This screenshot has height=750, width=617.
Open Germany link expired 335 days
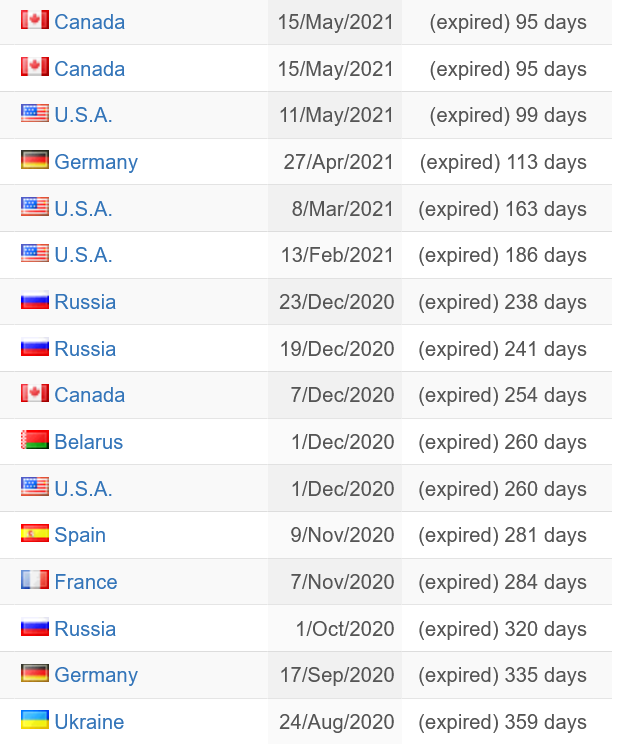point(96,675)
